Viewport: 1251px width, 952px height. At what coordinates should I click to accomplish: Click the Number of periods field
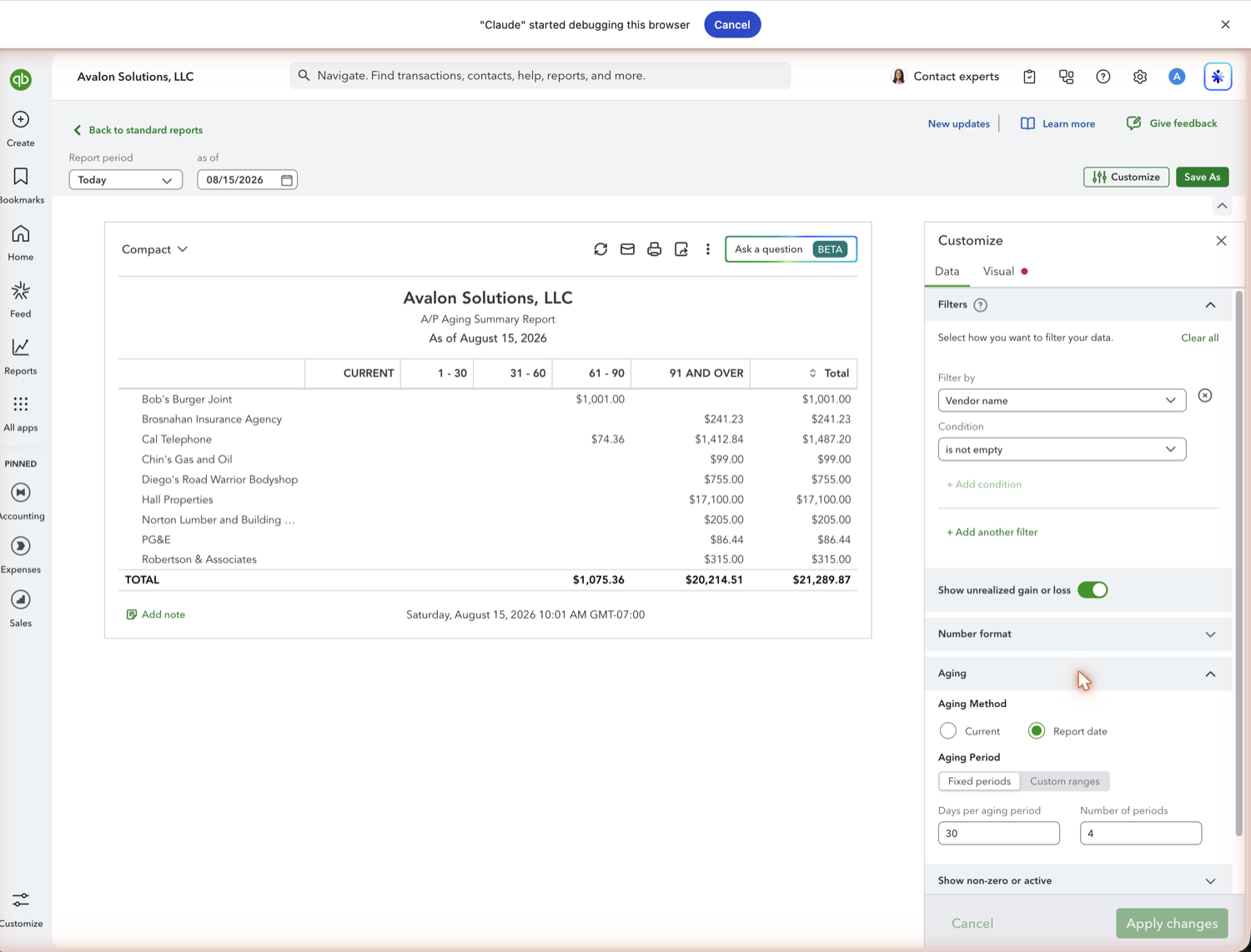[1140, 834]
